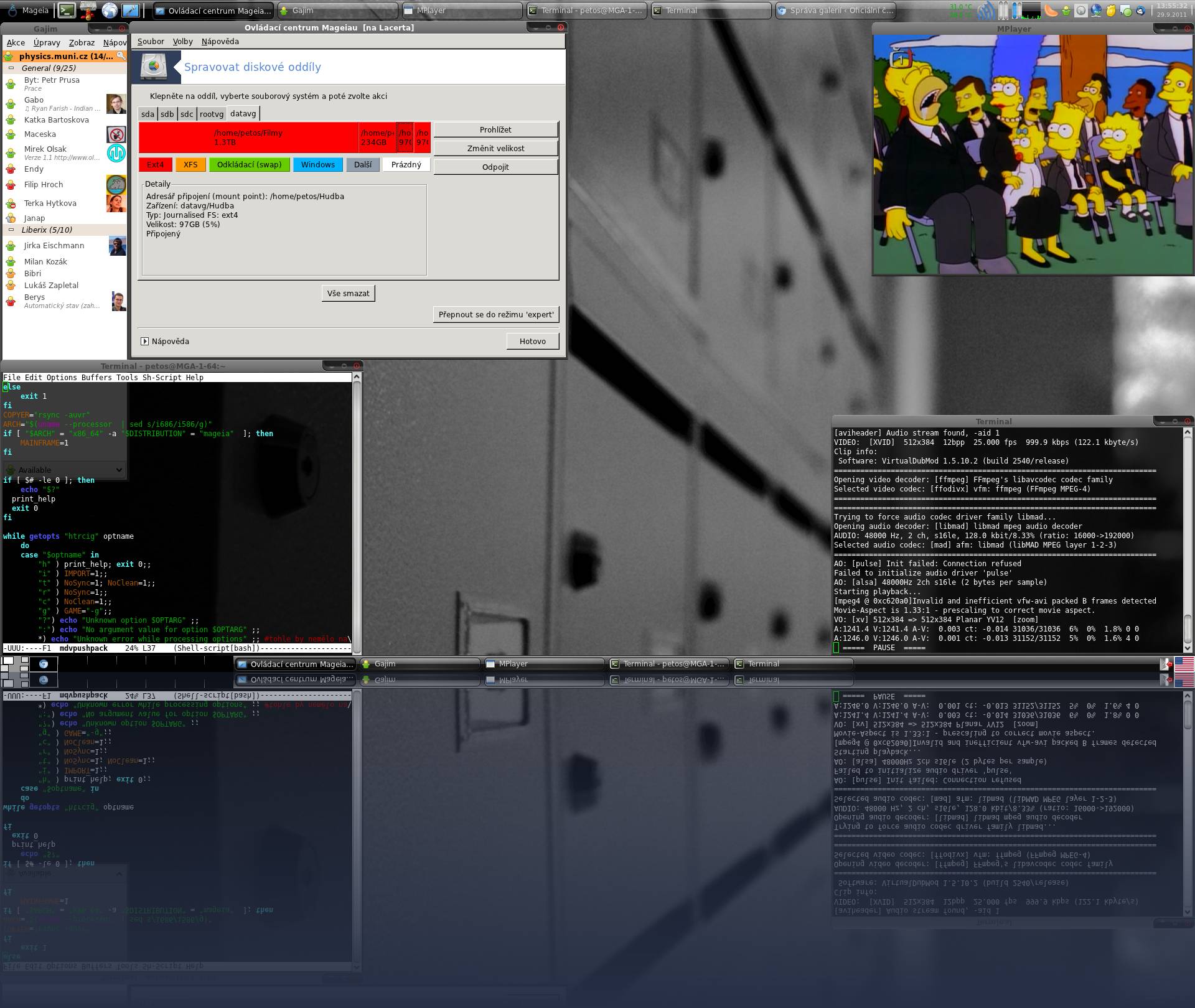Click Terka Hytkova's avatar in Gajim
Screen dimensions: 1195x1008
point(116,203)
